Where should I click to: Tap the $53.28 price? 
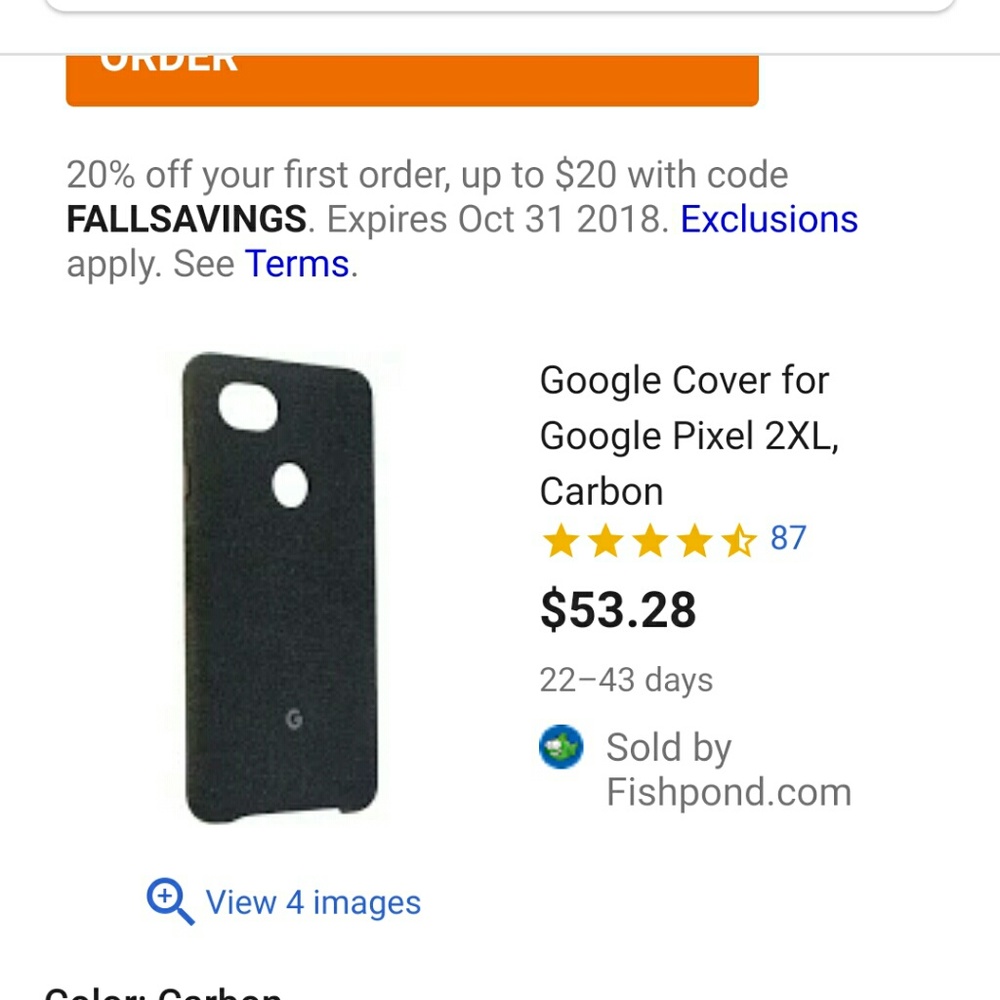618,609
